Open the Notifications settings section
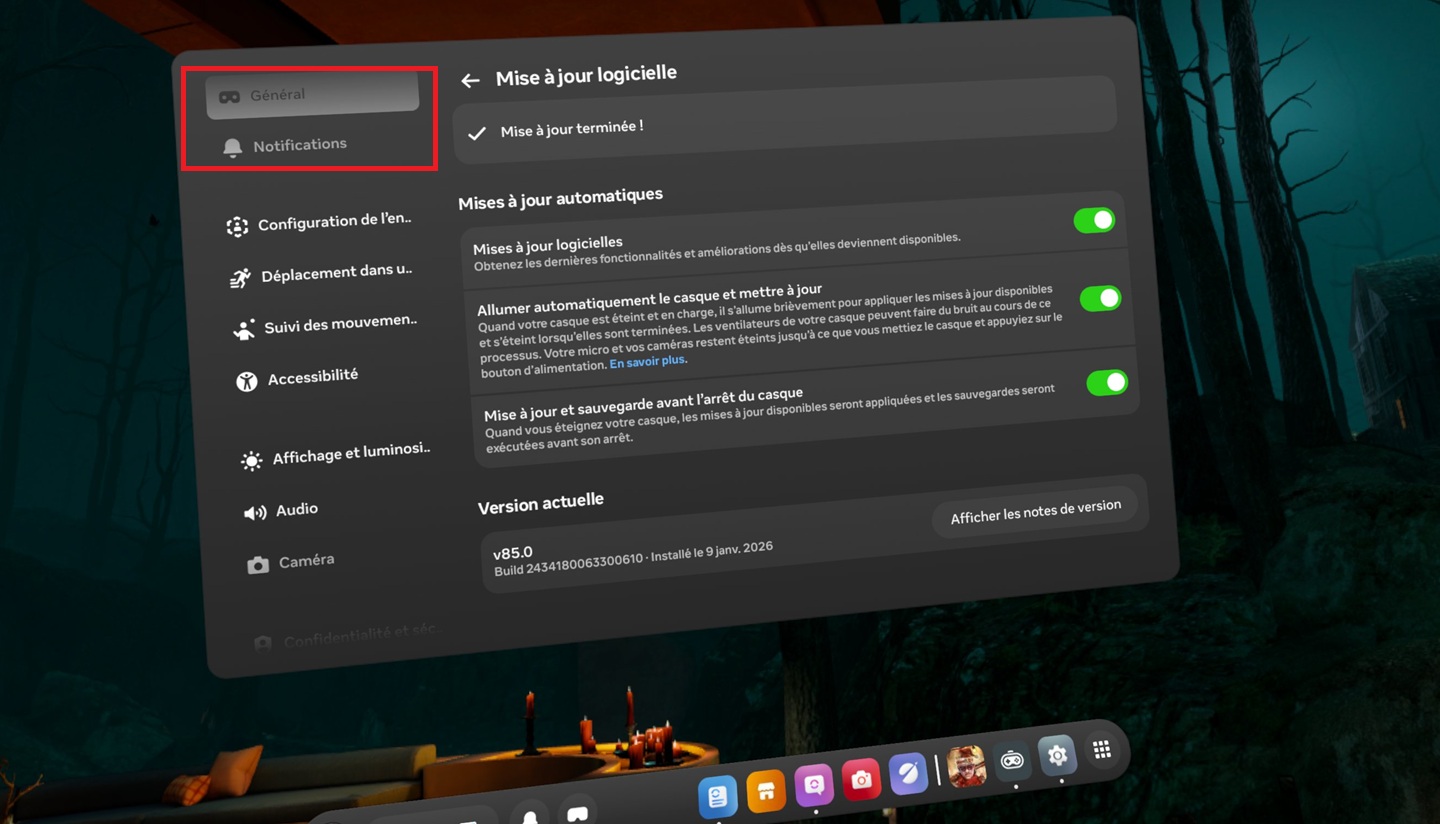1440x824 pixels. tap(299, 145)
